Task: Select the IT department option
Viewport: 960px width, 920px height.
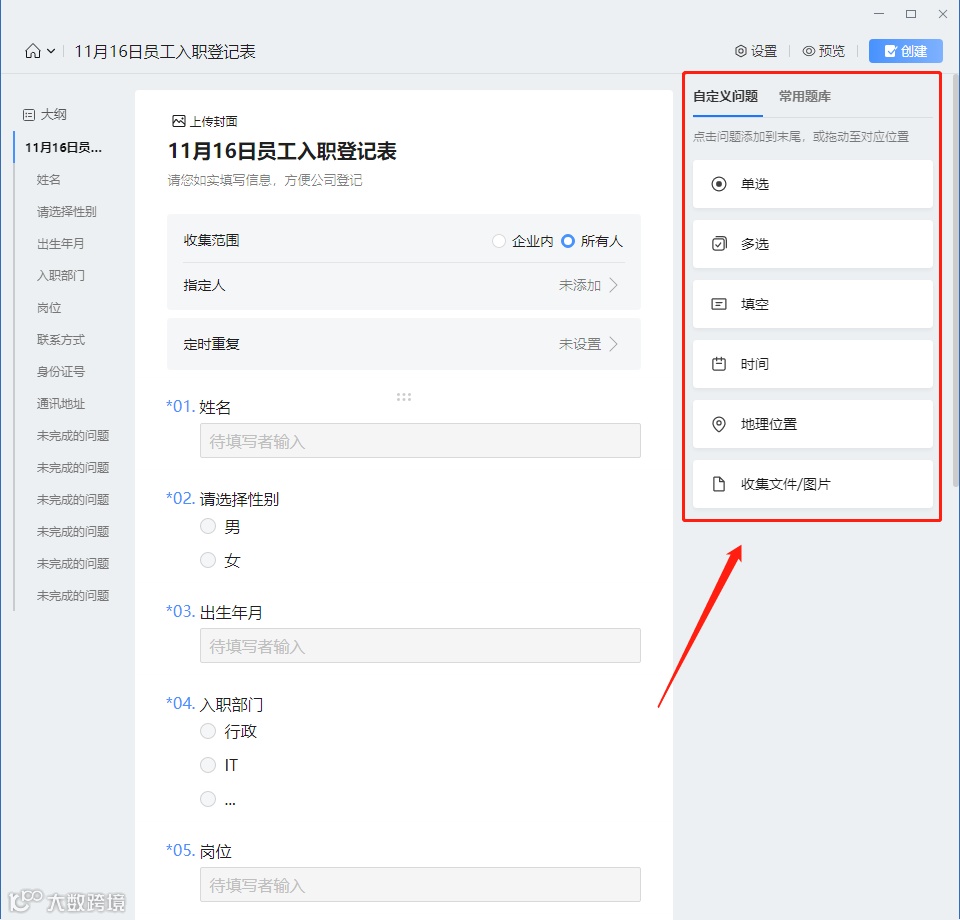Action: (x=208, y=765)
